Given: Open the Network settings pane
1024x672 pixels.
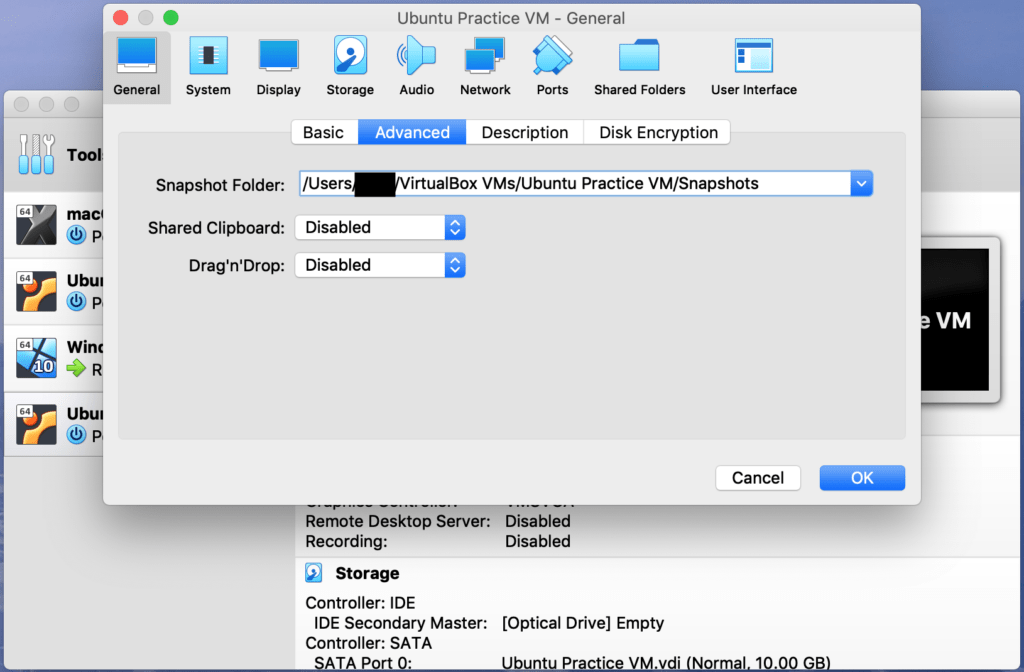Looking at the screenshot, I should (485, 68).
